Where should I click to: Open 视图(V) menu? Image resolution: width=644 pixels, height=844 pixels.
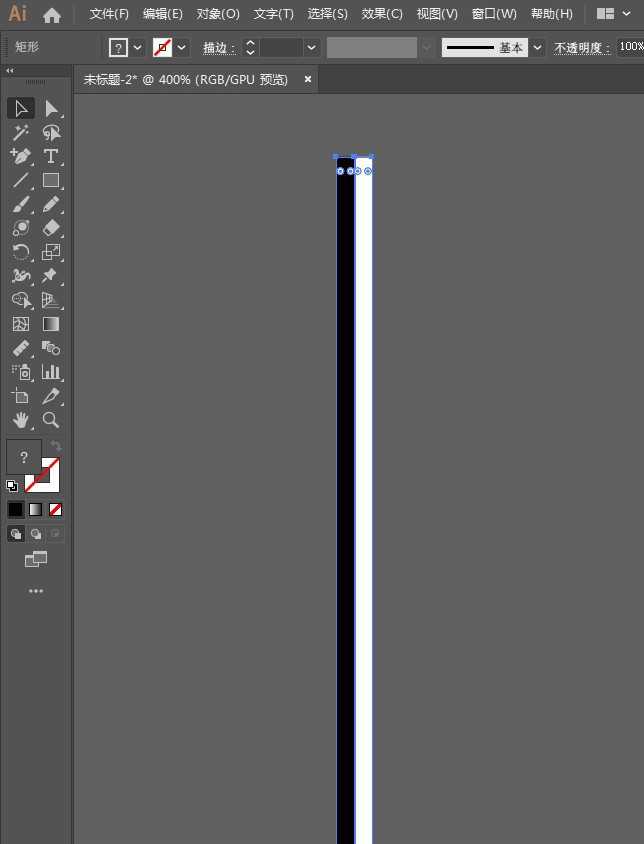(437, 14)
